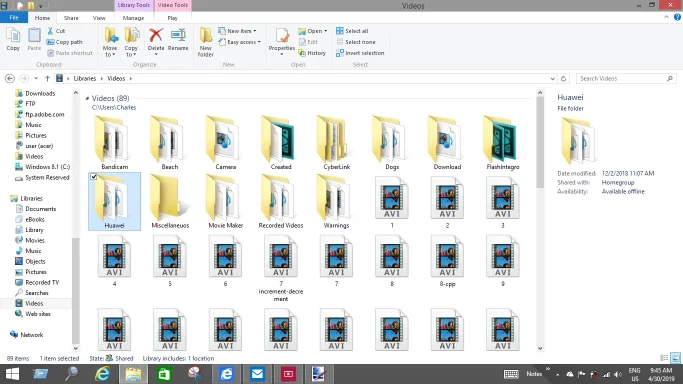Open the Mail app on taskbar
This screenshot has width=683, height=384.
point(257,374)
